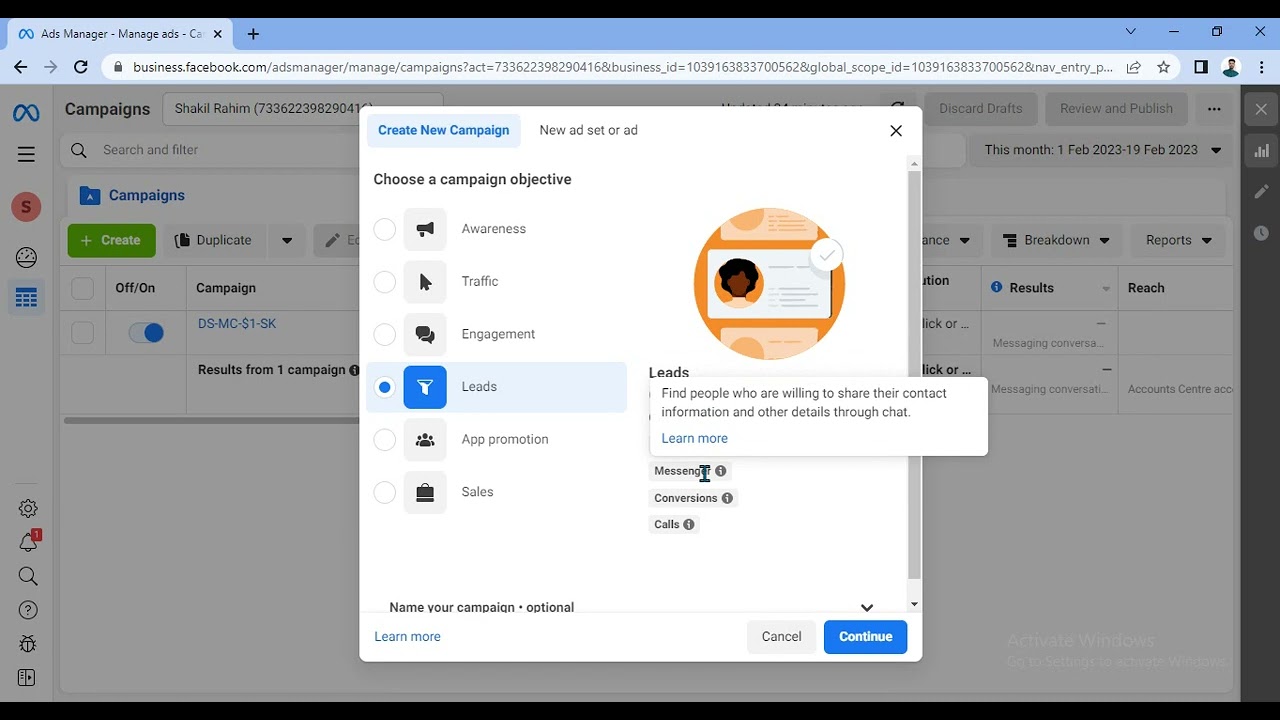The image size is (1280, 720).
Task: Open the Results column menu arrow
Action: 1106,289
